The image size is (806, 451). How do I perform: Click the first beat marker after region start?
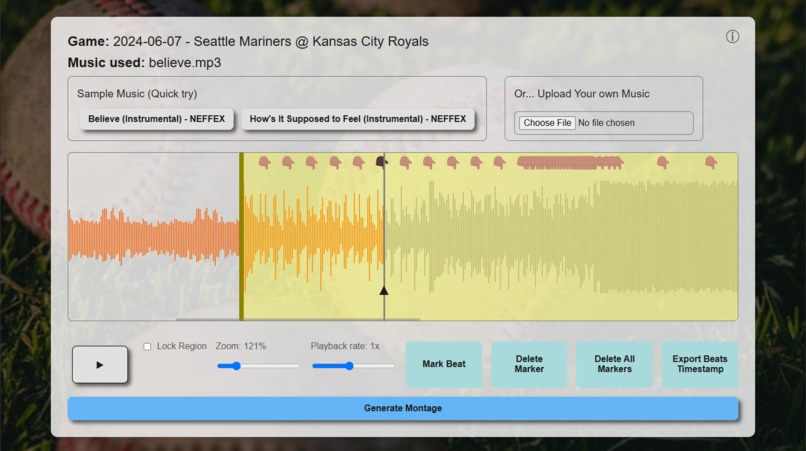click(x=265, y=163)
